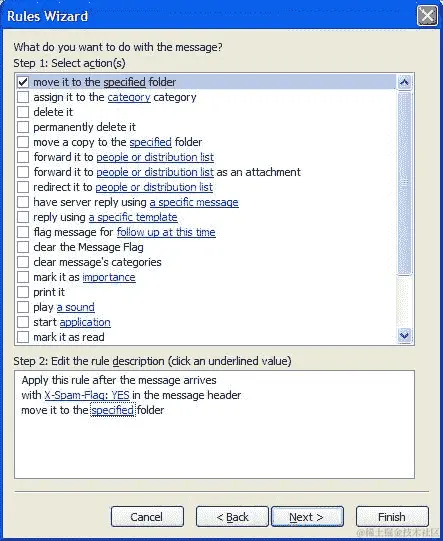The height and width of the screenshot is (541, 443).
Task: Click 'specified' link in first action row
Action: (x=125, y=82)
